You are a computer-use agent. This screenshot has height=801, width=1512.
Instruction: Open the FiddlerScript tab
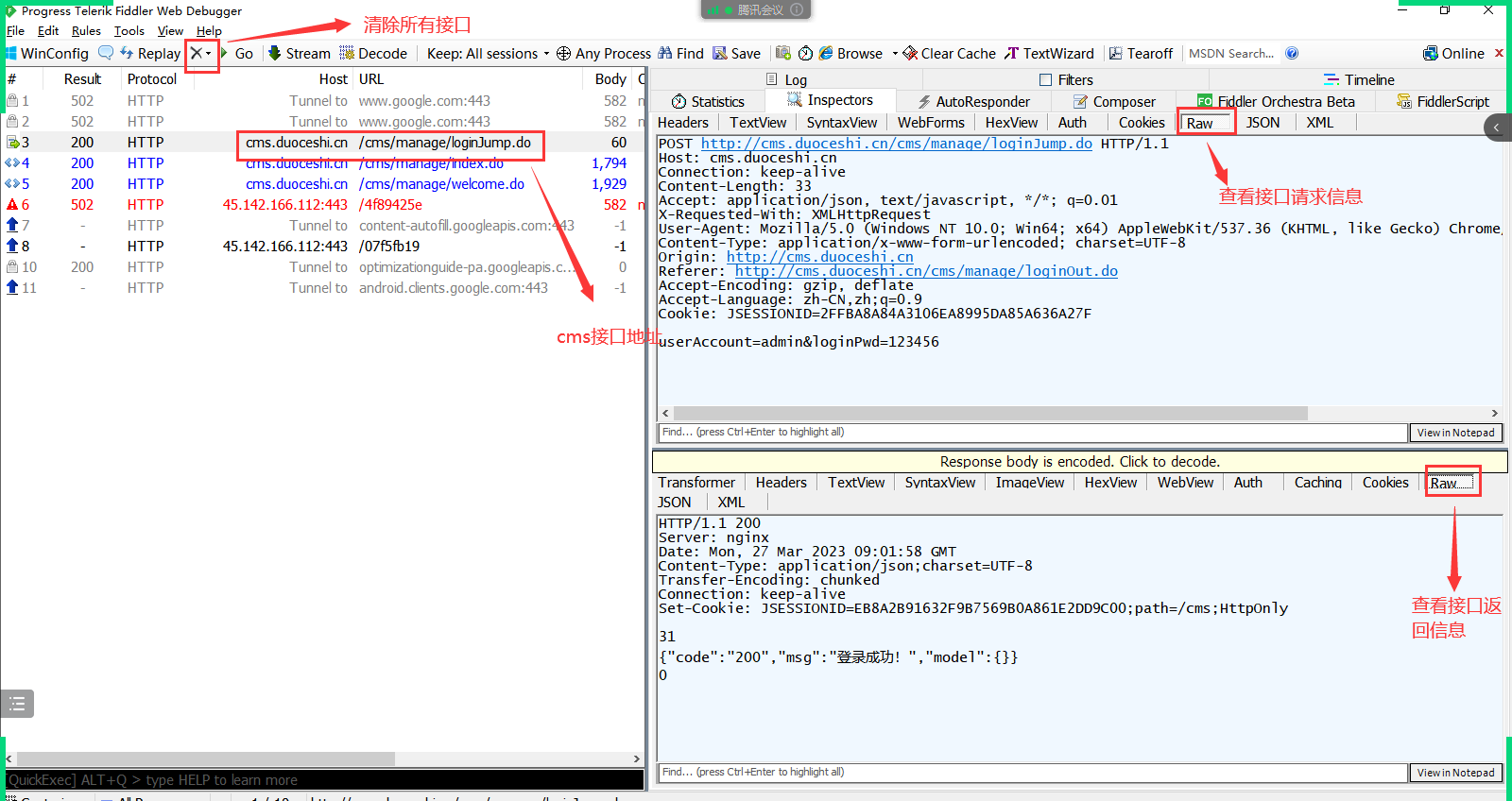[x=1443, y=101]
